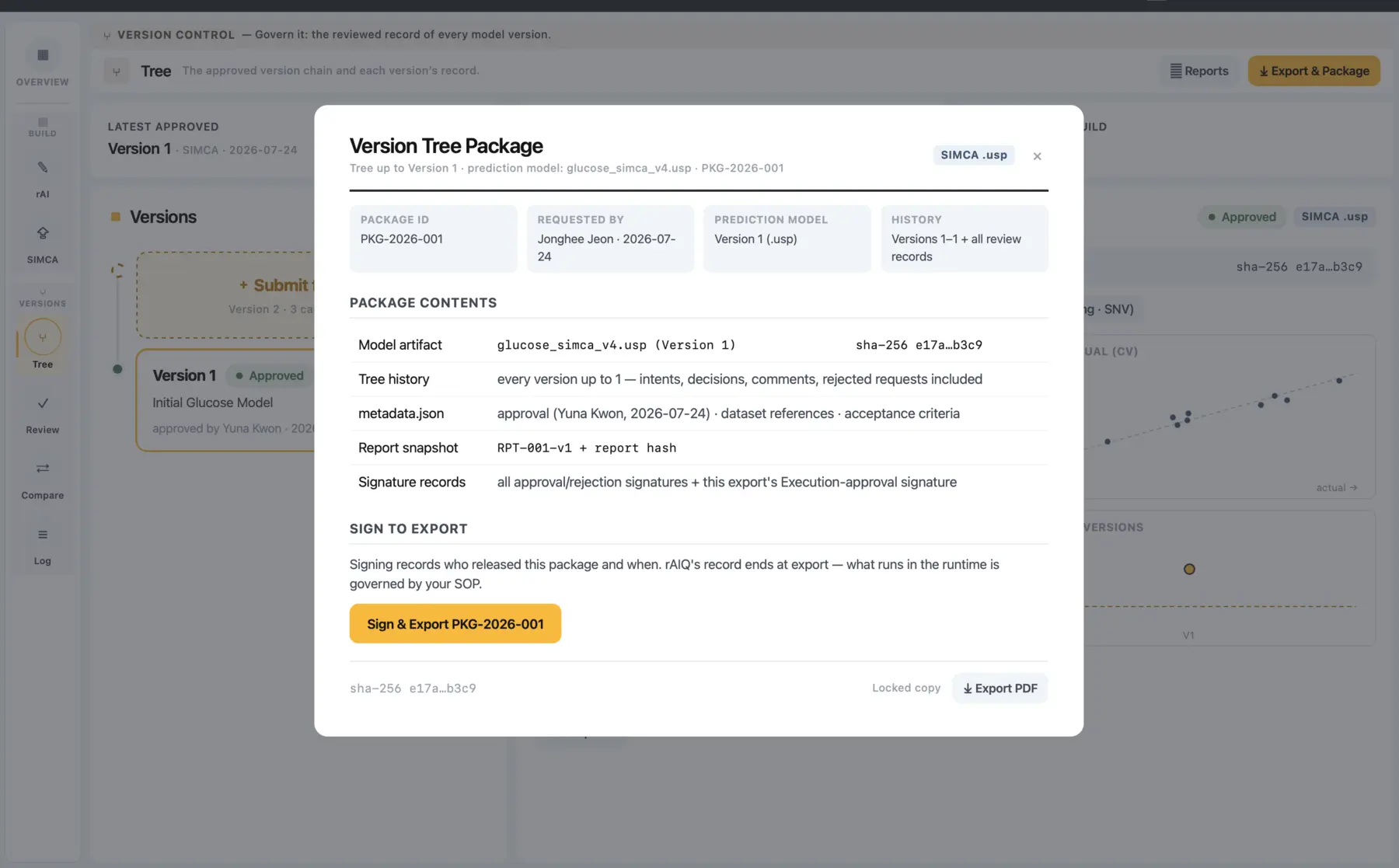The height and width of the screenshot is (868, 1399).
Task: Select the Model artifact row
Action: coord(699,345)
